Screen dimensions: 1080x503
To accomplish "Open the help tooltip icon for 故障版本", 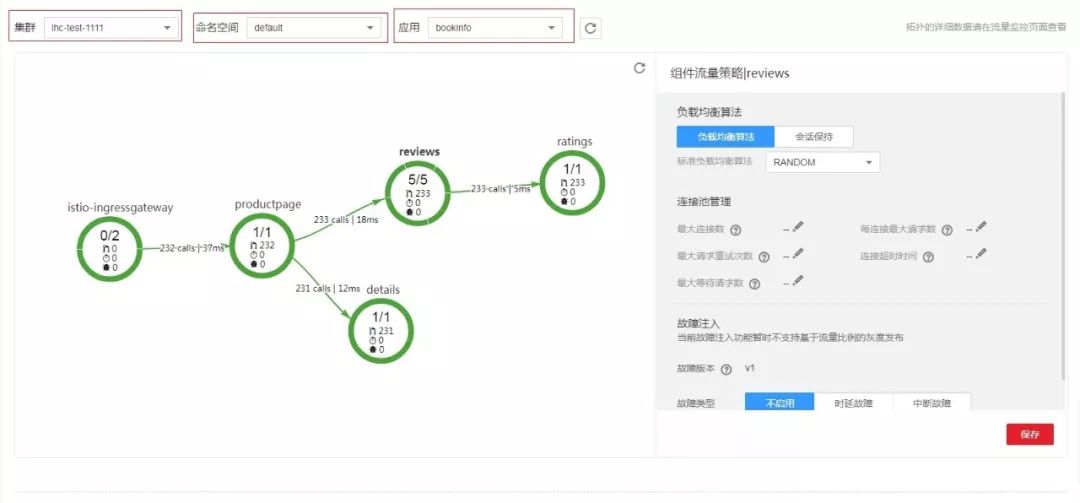I will coord(725,369).
